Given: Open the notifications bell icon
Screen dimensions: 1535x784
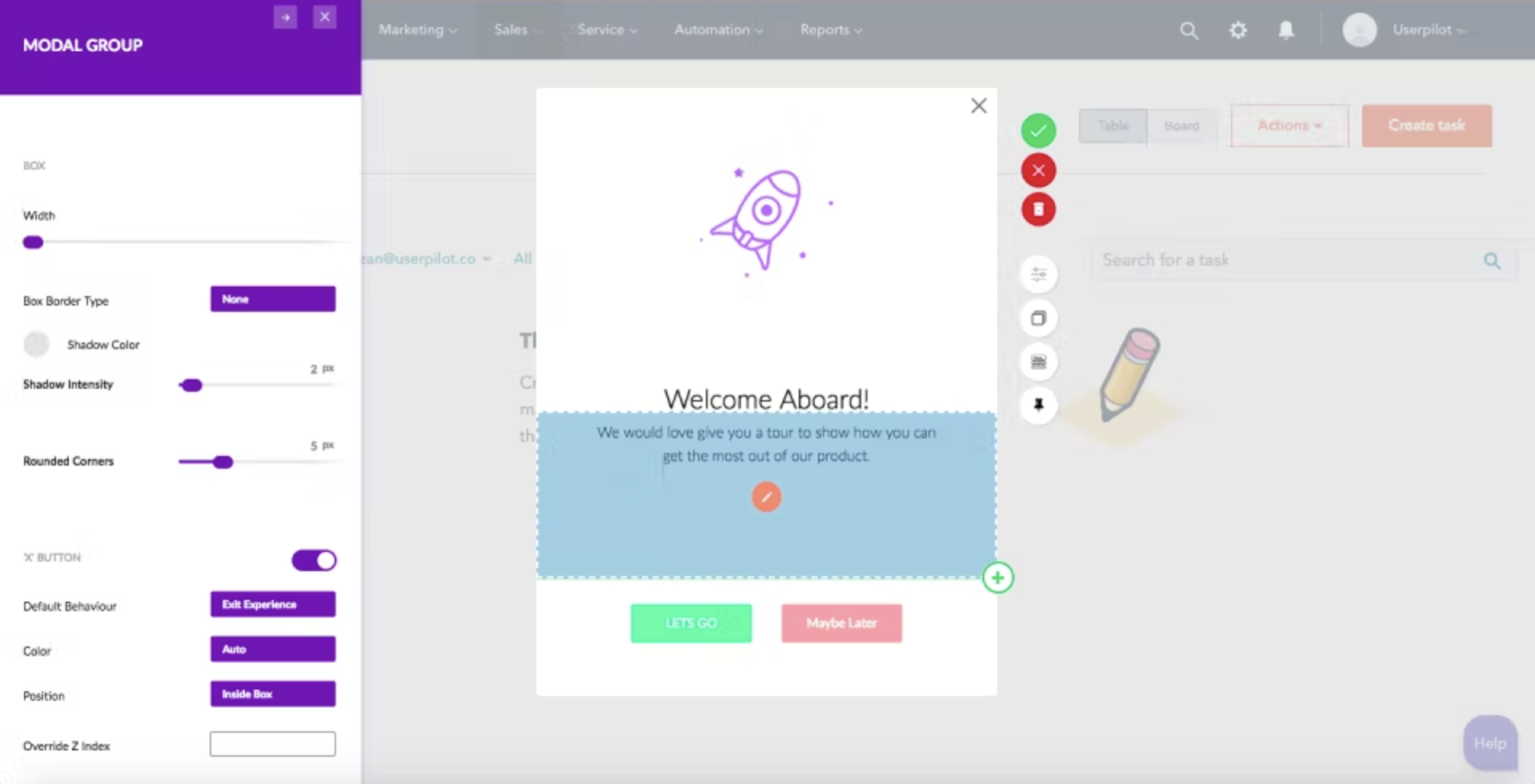Looking at the screenshot, I should (1286, 30).
